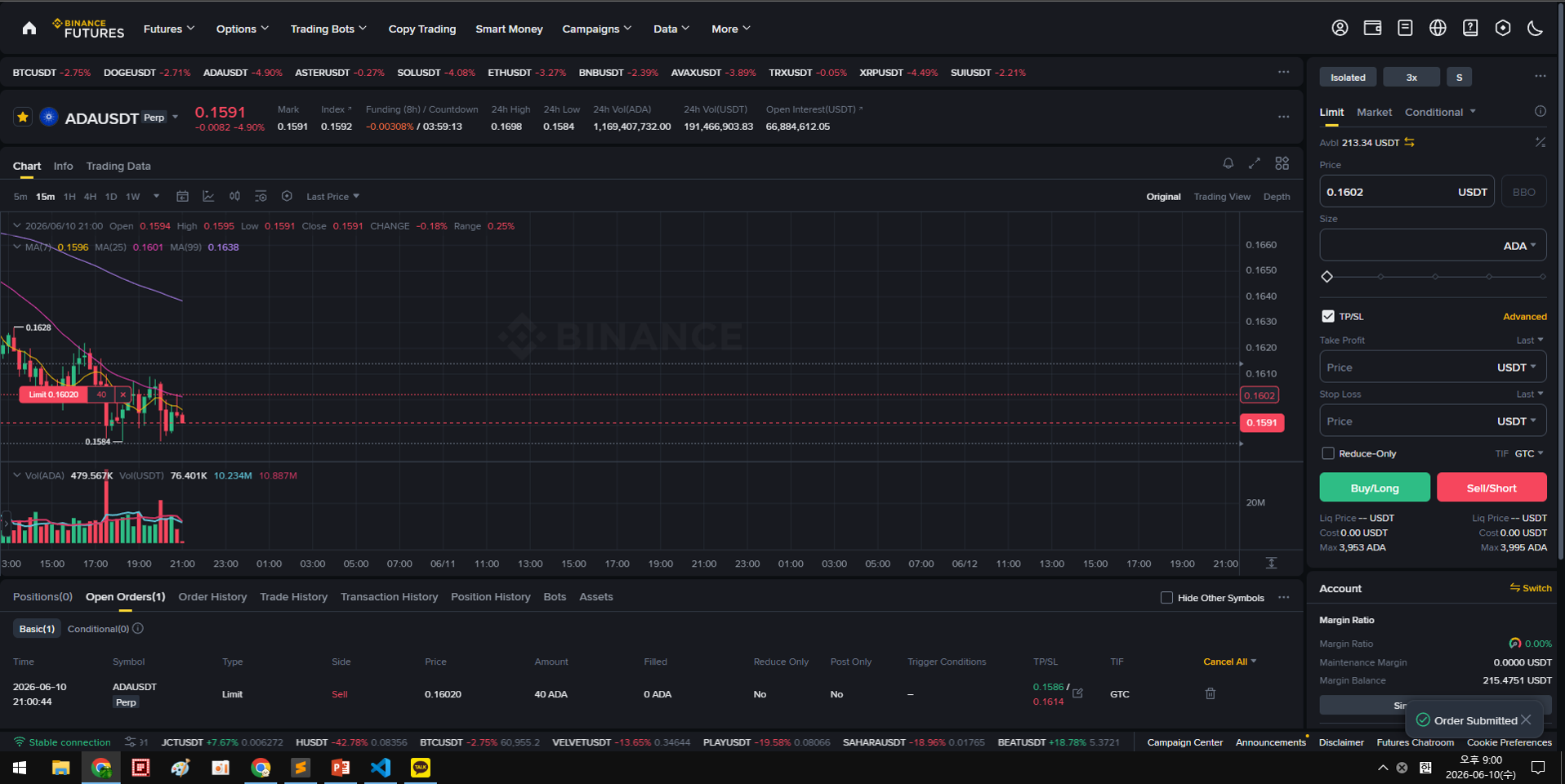The width and height of the screenshot is (1565, 784).
Task: Open the help book icon
Action: click(1470, 28)
